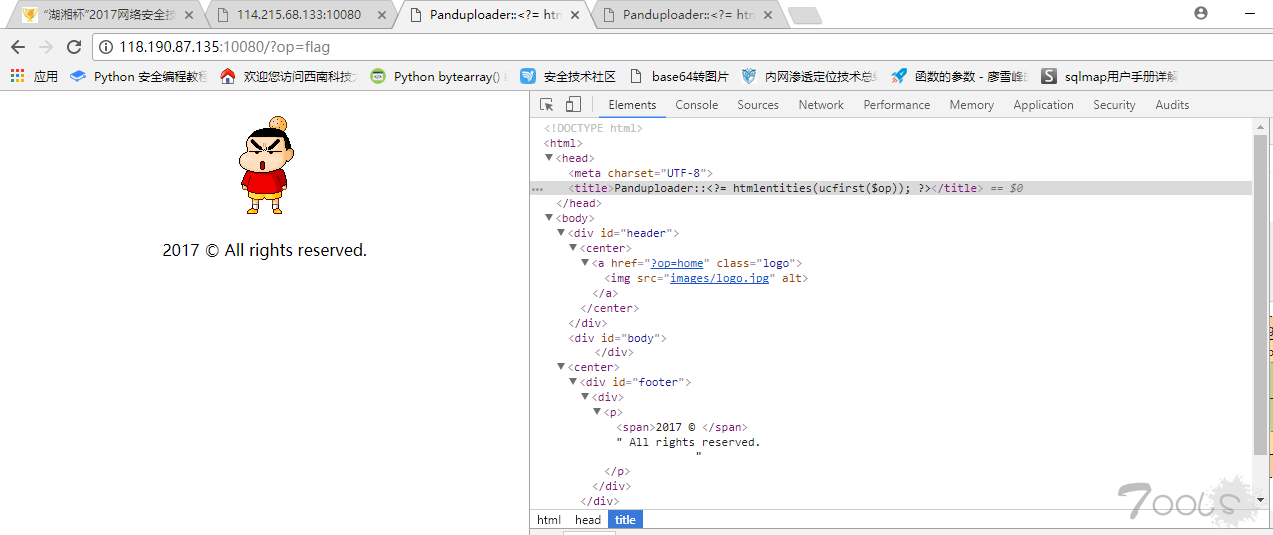Open Python 安全编程教程 bookmark
1273x535 pixels.
coord(139,76)
